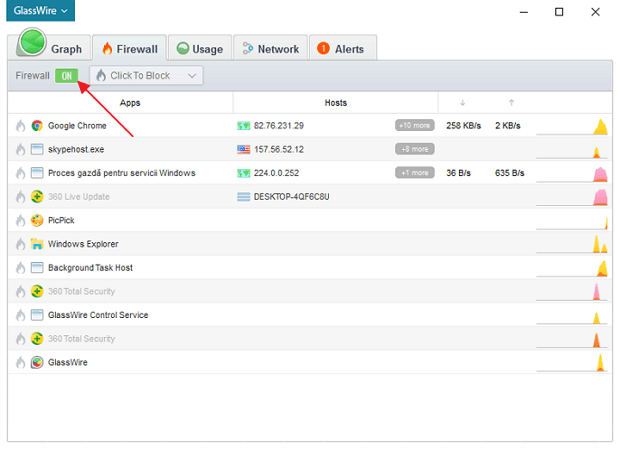Expand the +8 more hosts for skypehost.exe
The width and height of the screenshot is (620, 449).
coord(414,149)
